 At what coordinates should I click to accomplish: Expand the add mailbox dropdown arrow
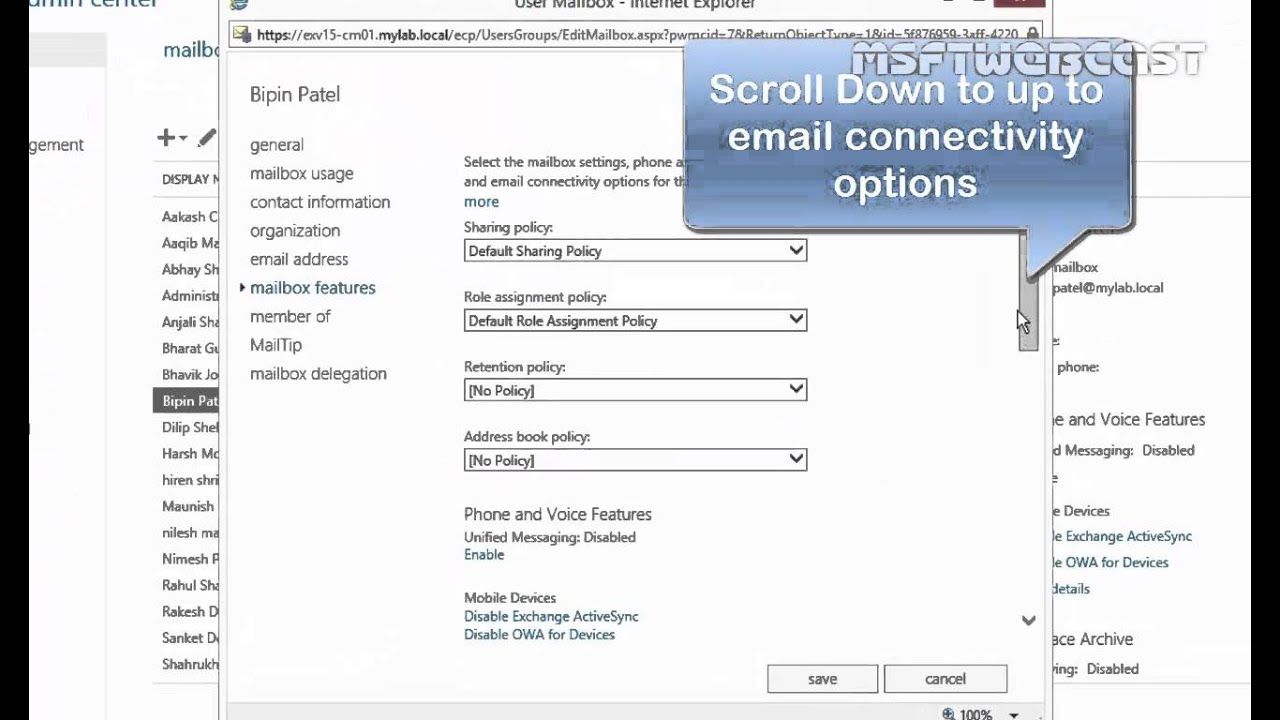coord(183,139)
